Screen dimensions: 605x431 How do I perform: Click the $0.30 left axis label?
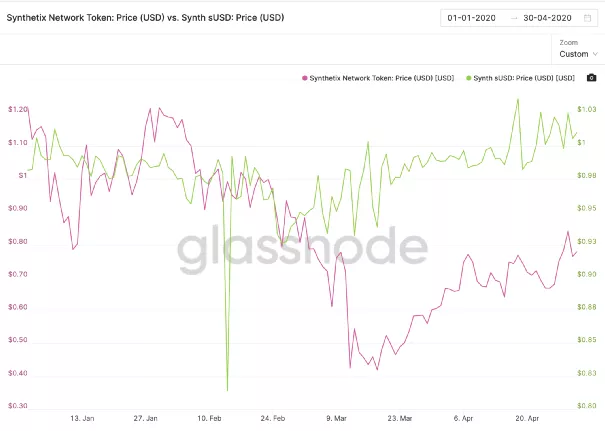click(x=17, y=406)
